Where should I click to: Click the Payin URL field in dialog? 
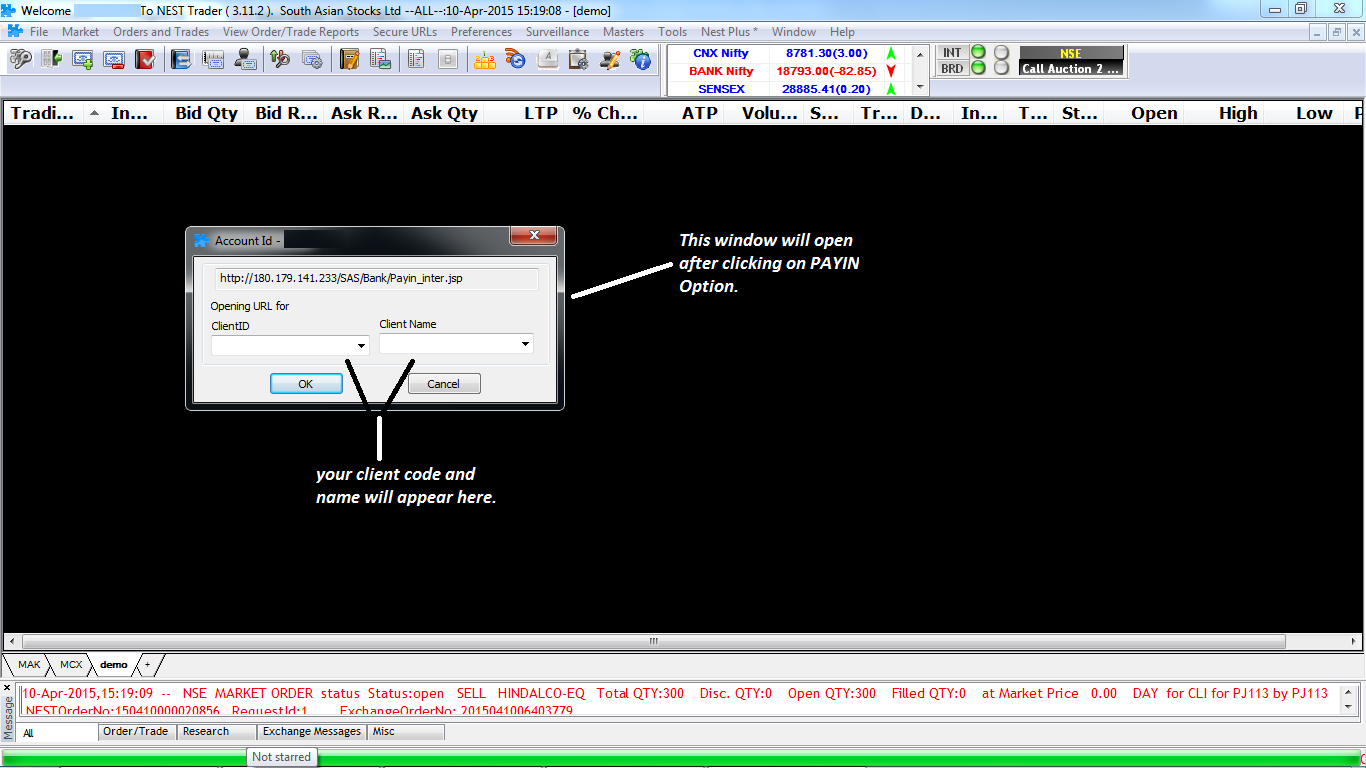pyautogui.click(x=377, y=279)
